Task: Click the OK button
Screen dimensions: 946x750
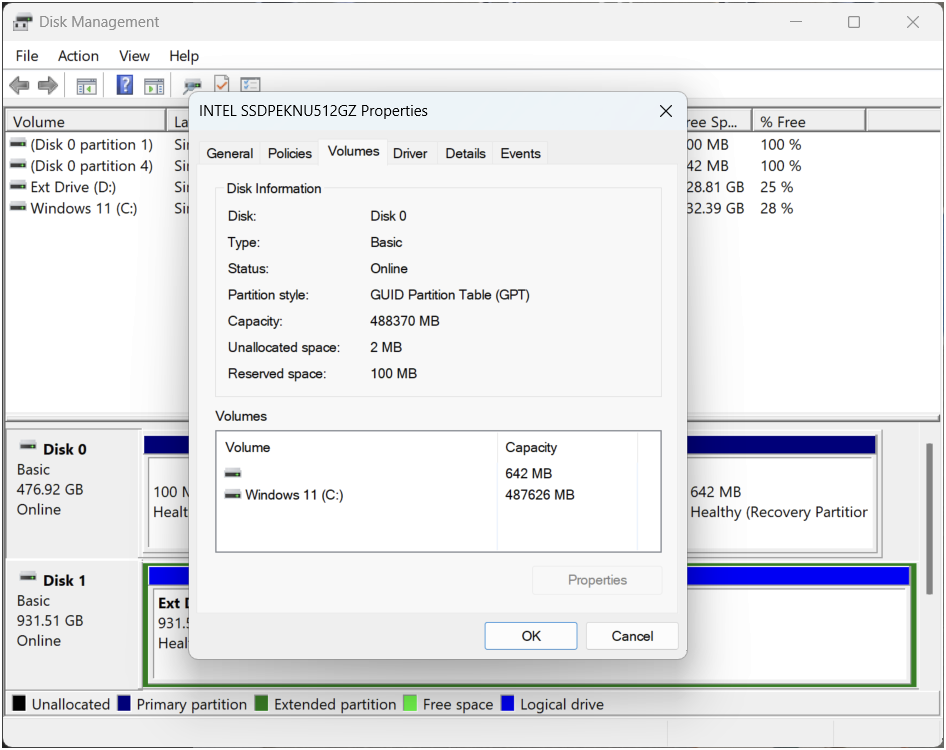Action: (531, 636)
